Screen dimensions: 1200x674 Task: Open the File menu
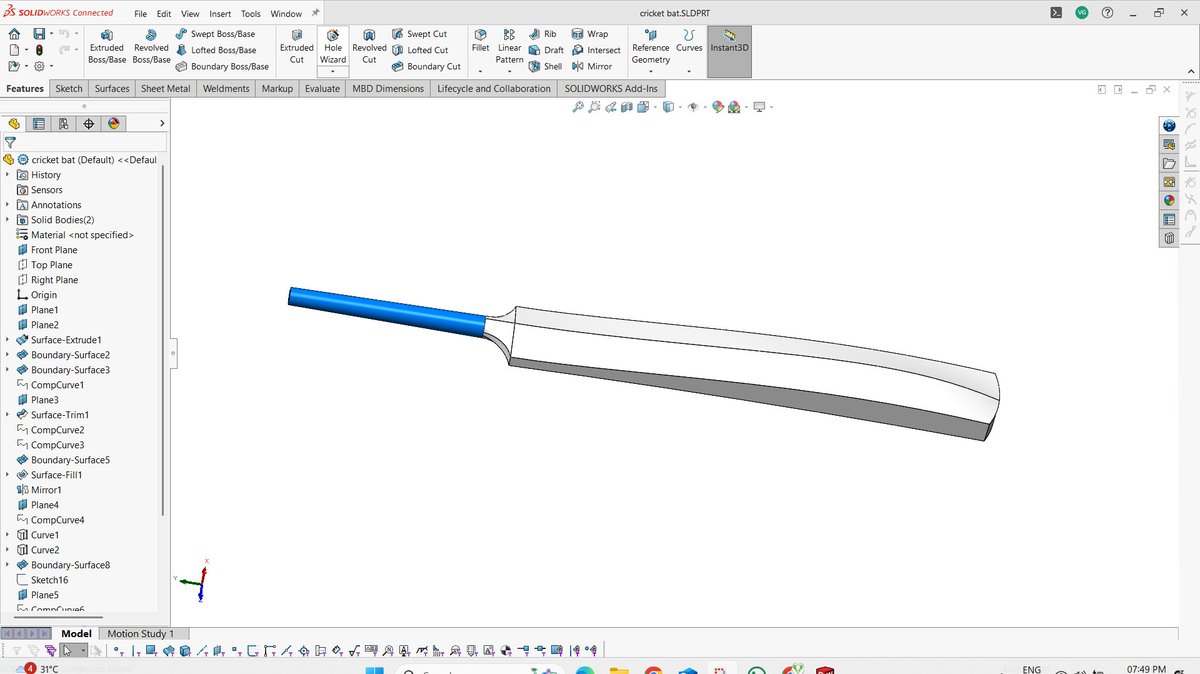point(140,14)
